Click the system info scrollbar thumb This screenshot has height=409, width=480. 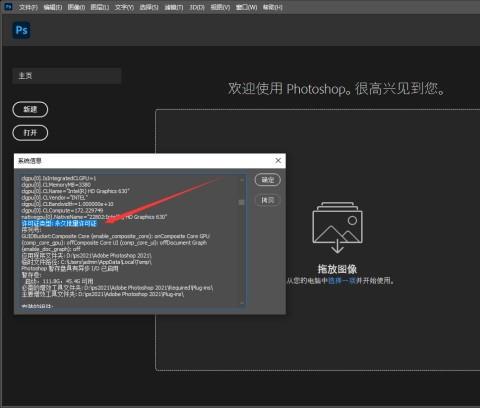[x=242, y=202]
